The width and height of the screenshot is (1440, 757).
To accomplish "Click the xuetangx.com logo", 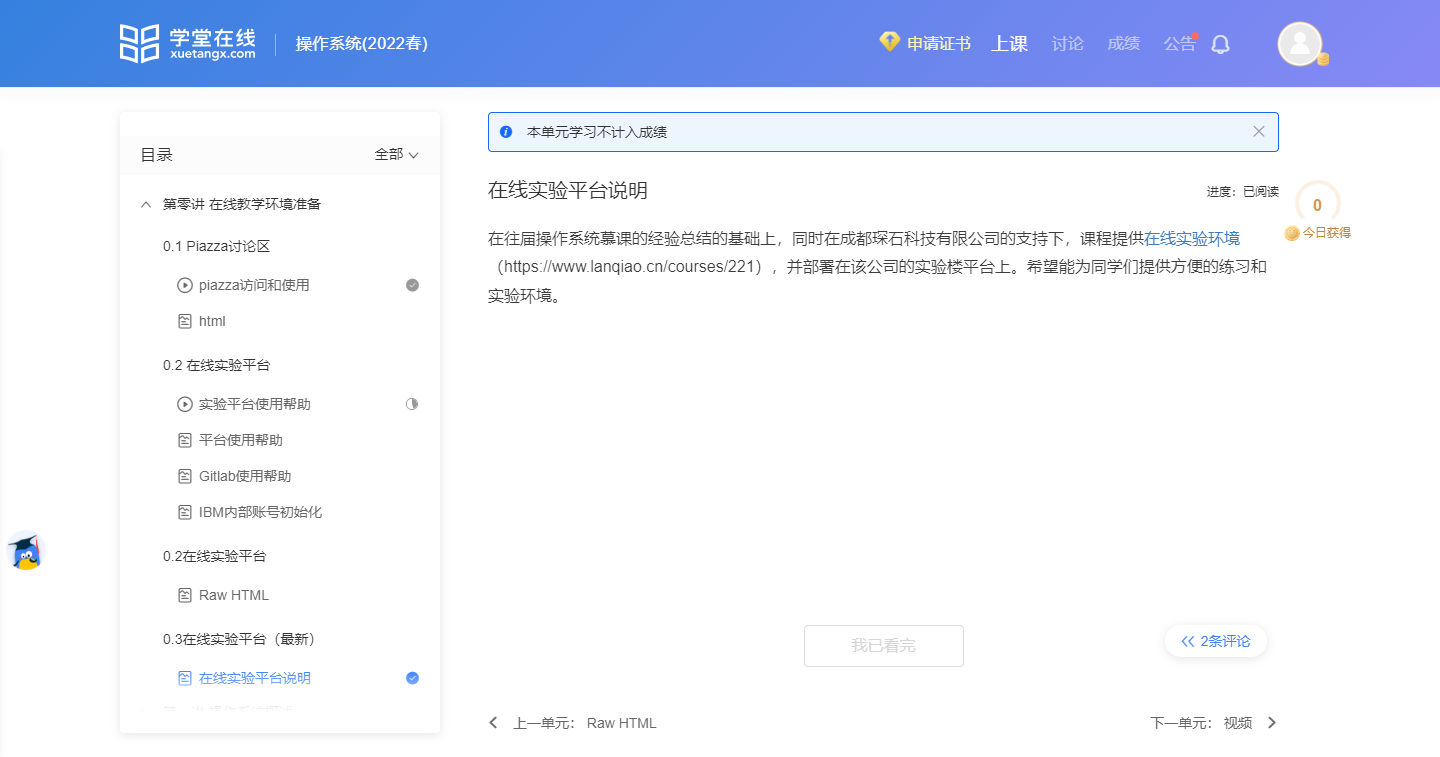I will [187, 44].
